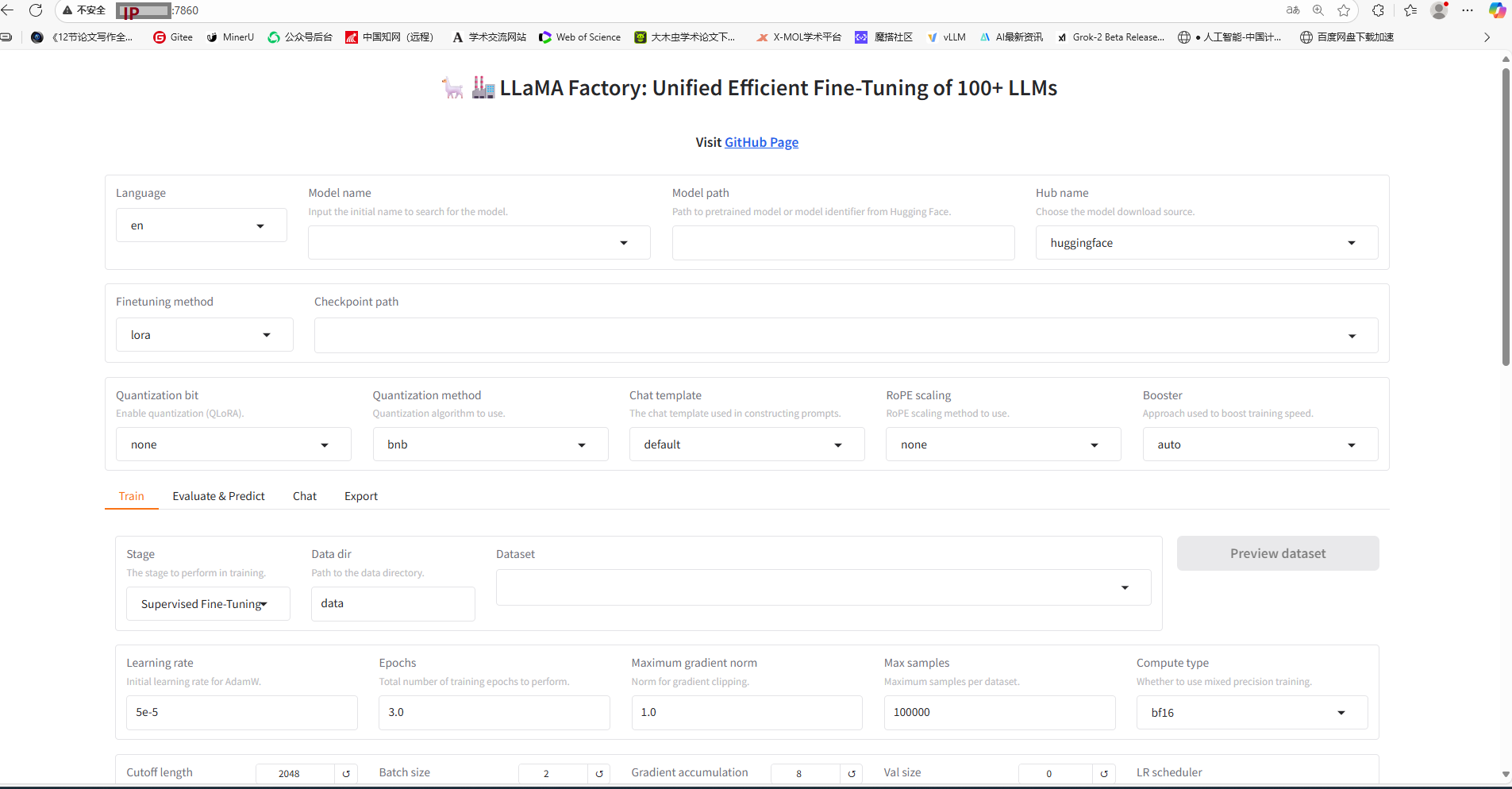The image size is (1512, 789).
Task: Go back to the previous page
Action: (x=8, y=10)
